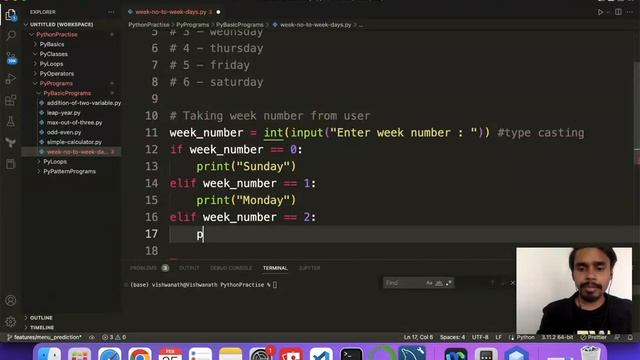Expand the TIMELINE section
Image resolution: width=640 pixels, height=360 pixels.
pyautogui.click(x=42, y=327)
